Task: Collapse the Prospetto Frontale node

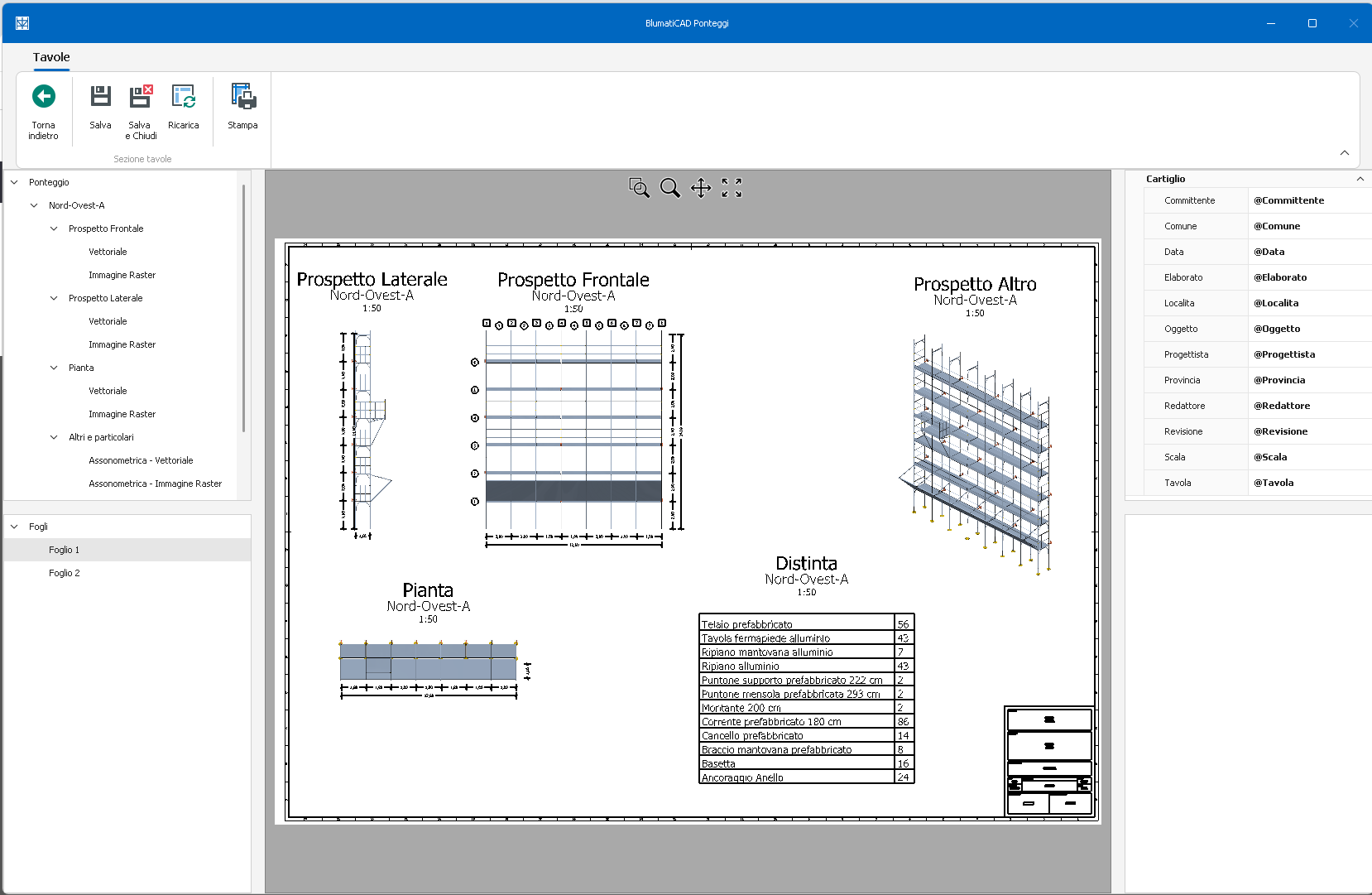Action: coord(54,229)
